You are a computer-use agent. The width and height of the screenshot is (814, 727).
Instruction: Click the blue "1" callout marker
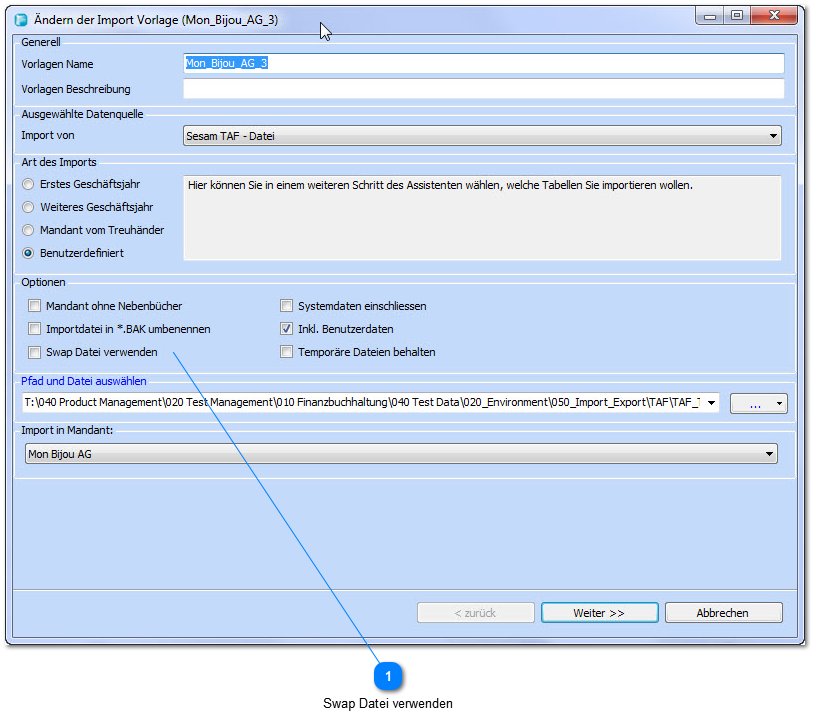click(x=387, y=676)
